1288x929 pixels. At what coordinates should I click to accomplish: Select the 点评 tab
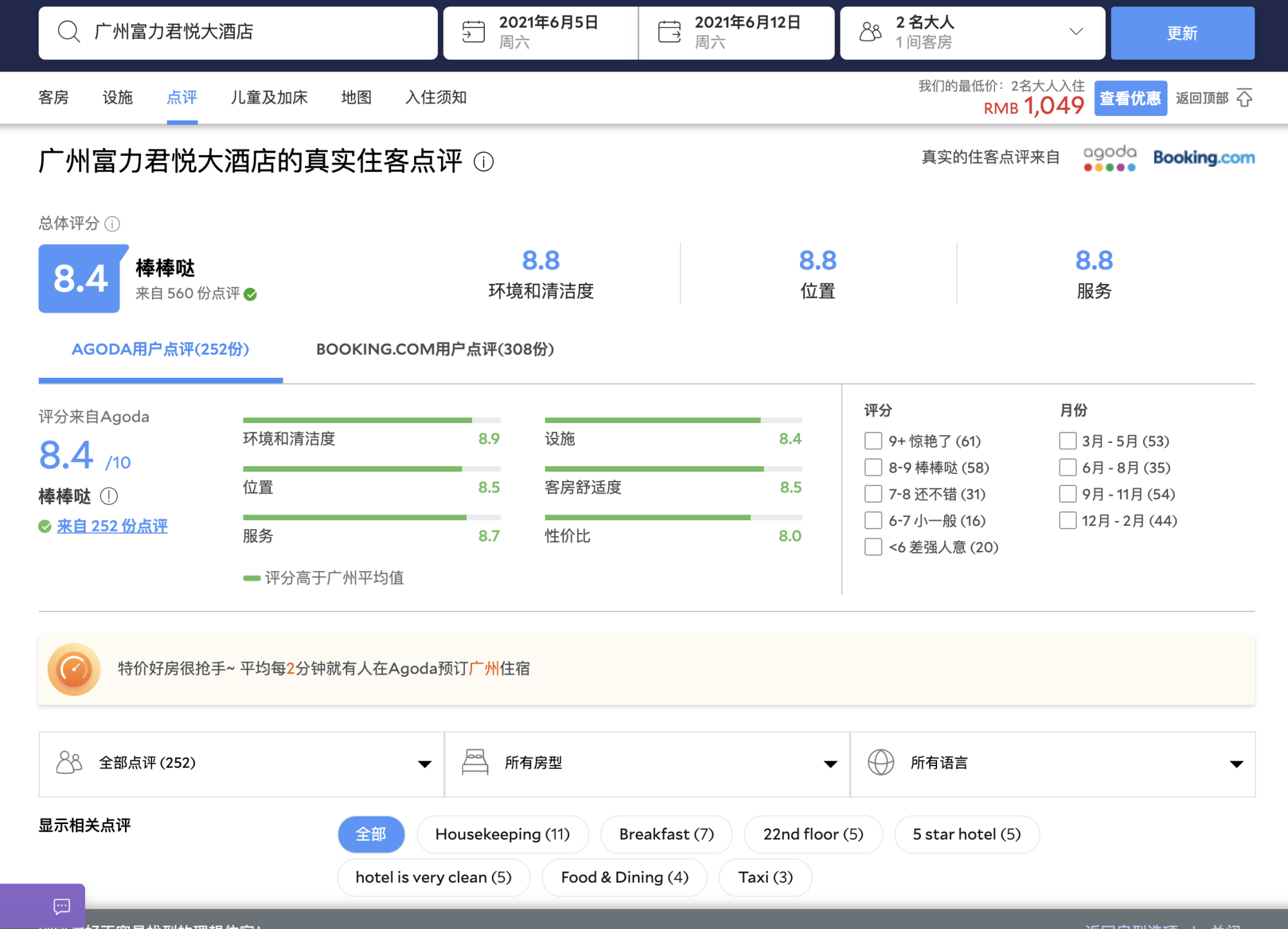click(182, 97)
